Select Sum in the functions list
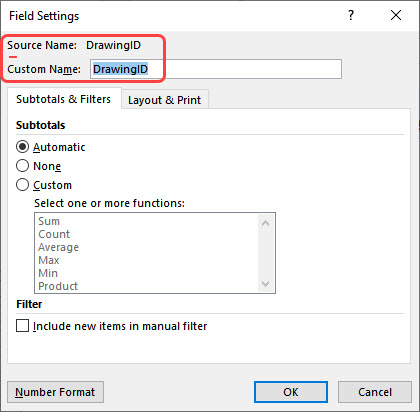 [49, 221]
